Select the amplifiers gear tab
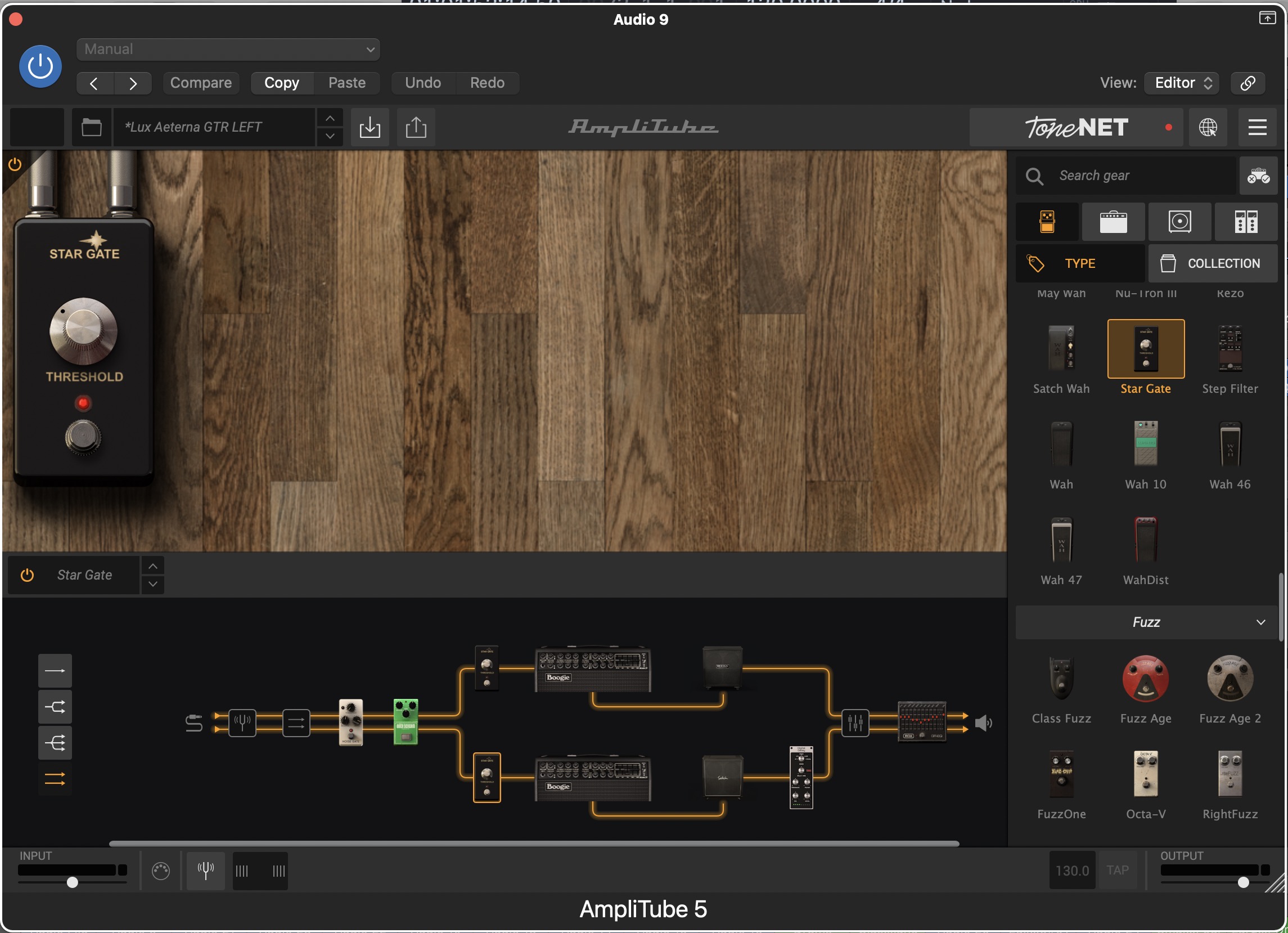This screenshot has width=1288, height=933. tap(1113, 222)
